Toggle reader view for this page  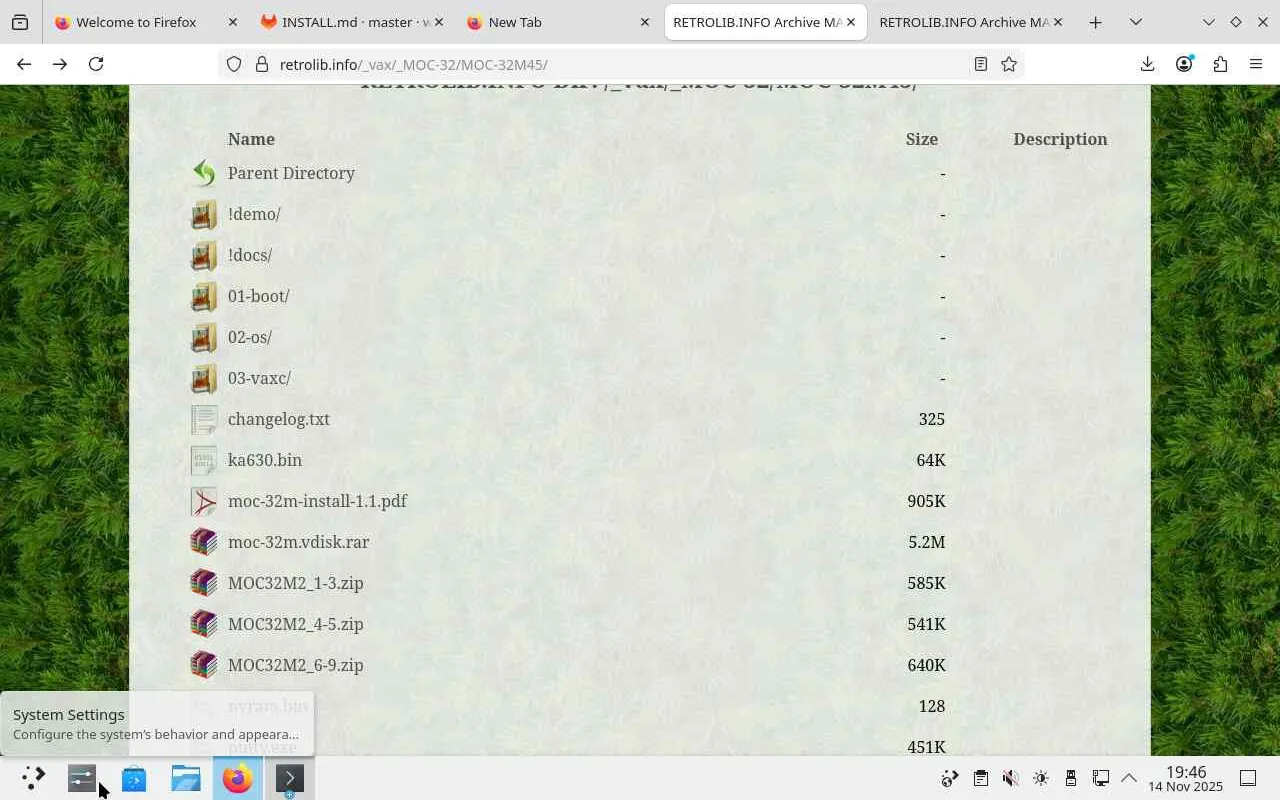(981, 64)
